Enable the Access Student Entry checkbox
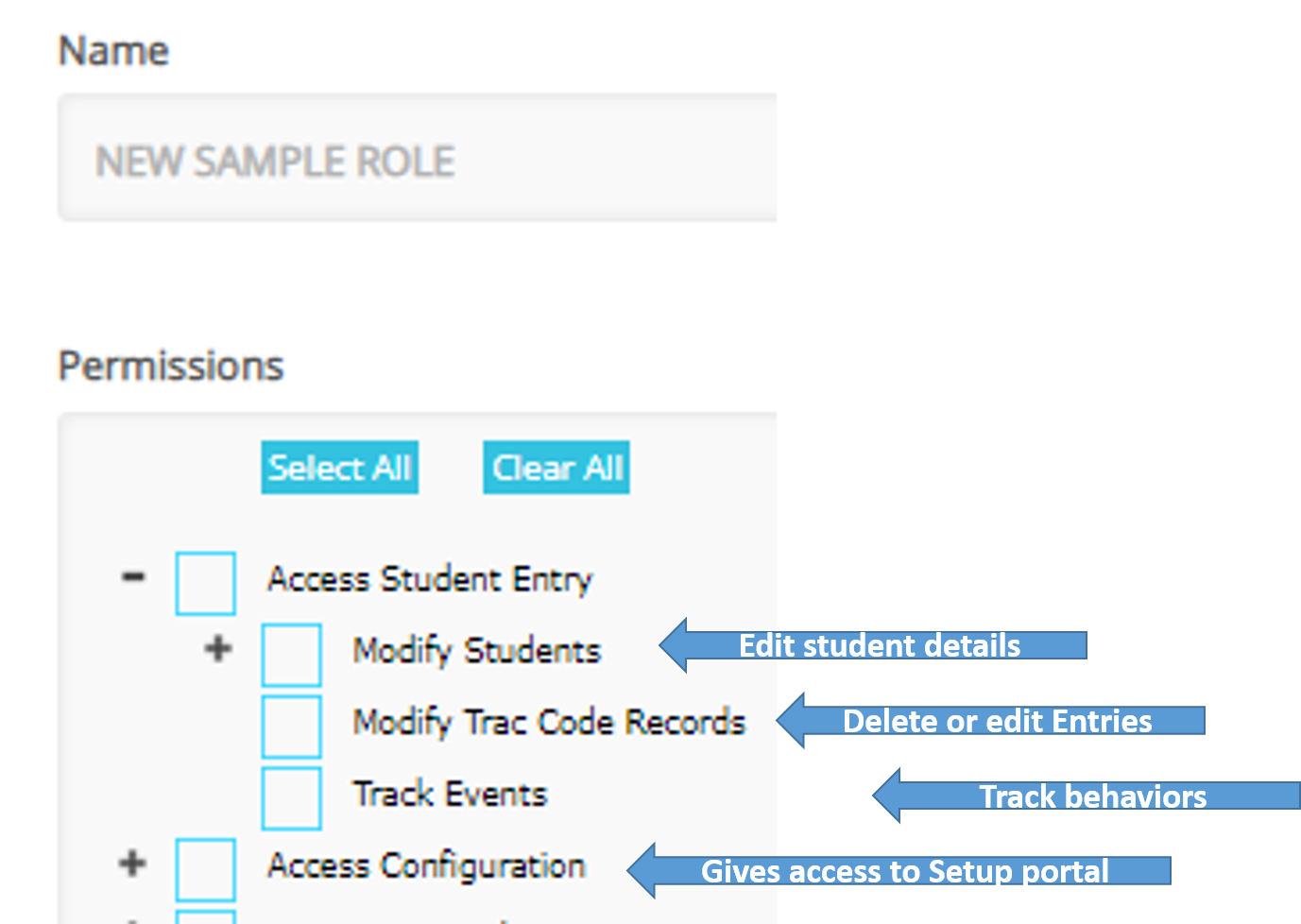Image resolution: width=1301 pixels, height=924 pixels. pyautogui.click(x=205, y=583)
